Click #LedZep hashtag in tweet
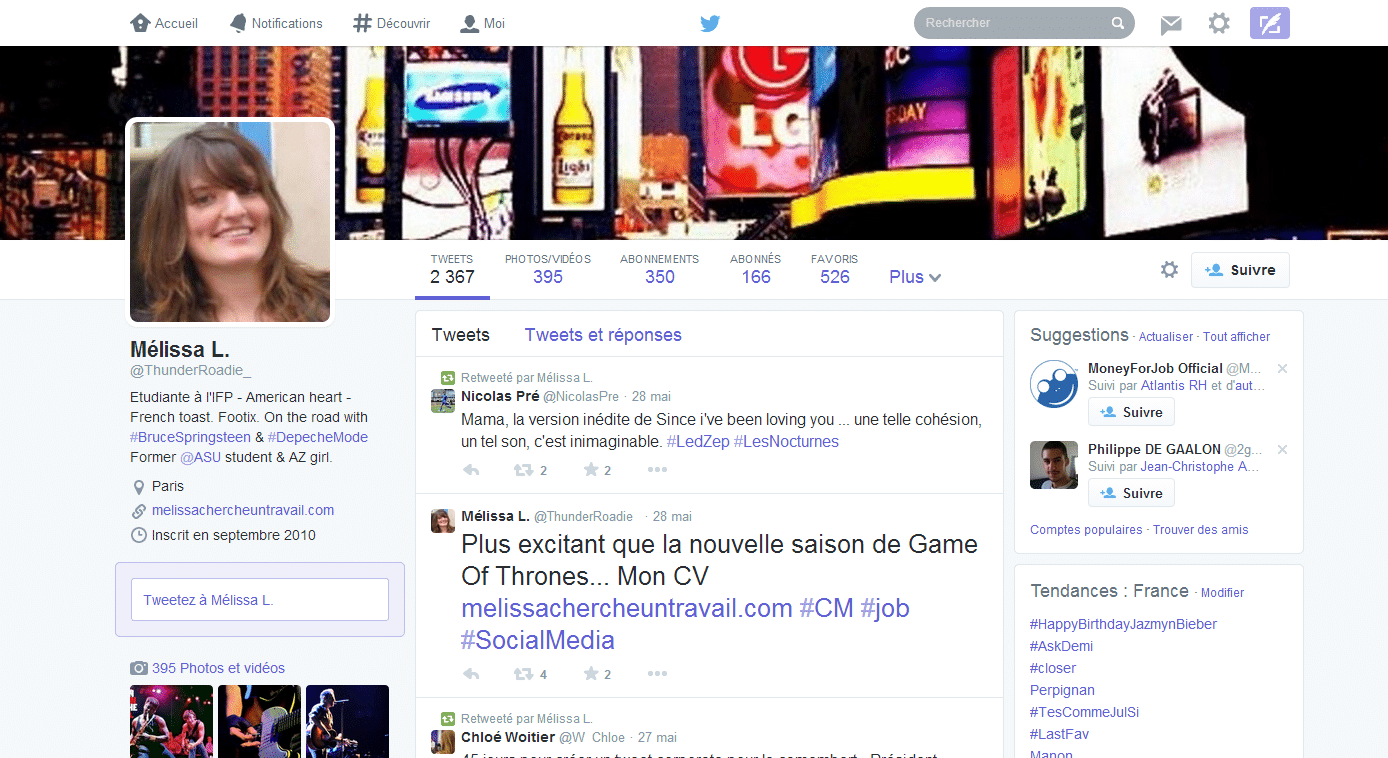Screen dimensions: 1388x758 click(698, 441)
